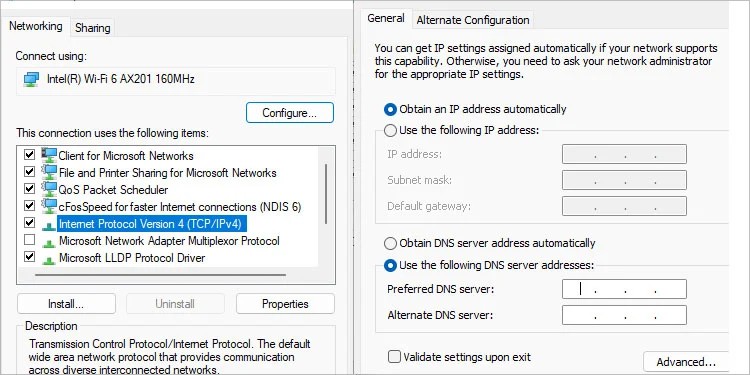Click the Install... button
Image resolution: width=750 pixels, height=375 pixels.
[x=66, y=304]
